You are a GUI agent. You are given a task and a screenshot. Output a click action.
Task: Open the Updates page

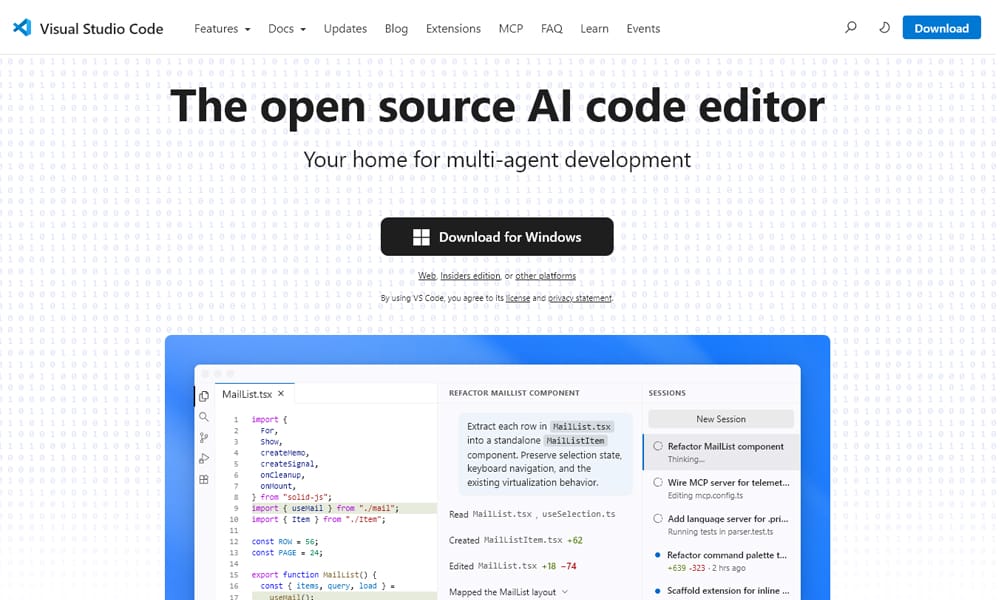click(x=345, y=29)
